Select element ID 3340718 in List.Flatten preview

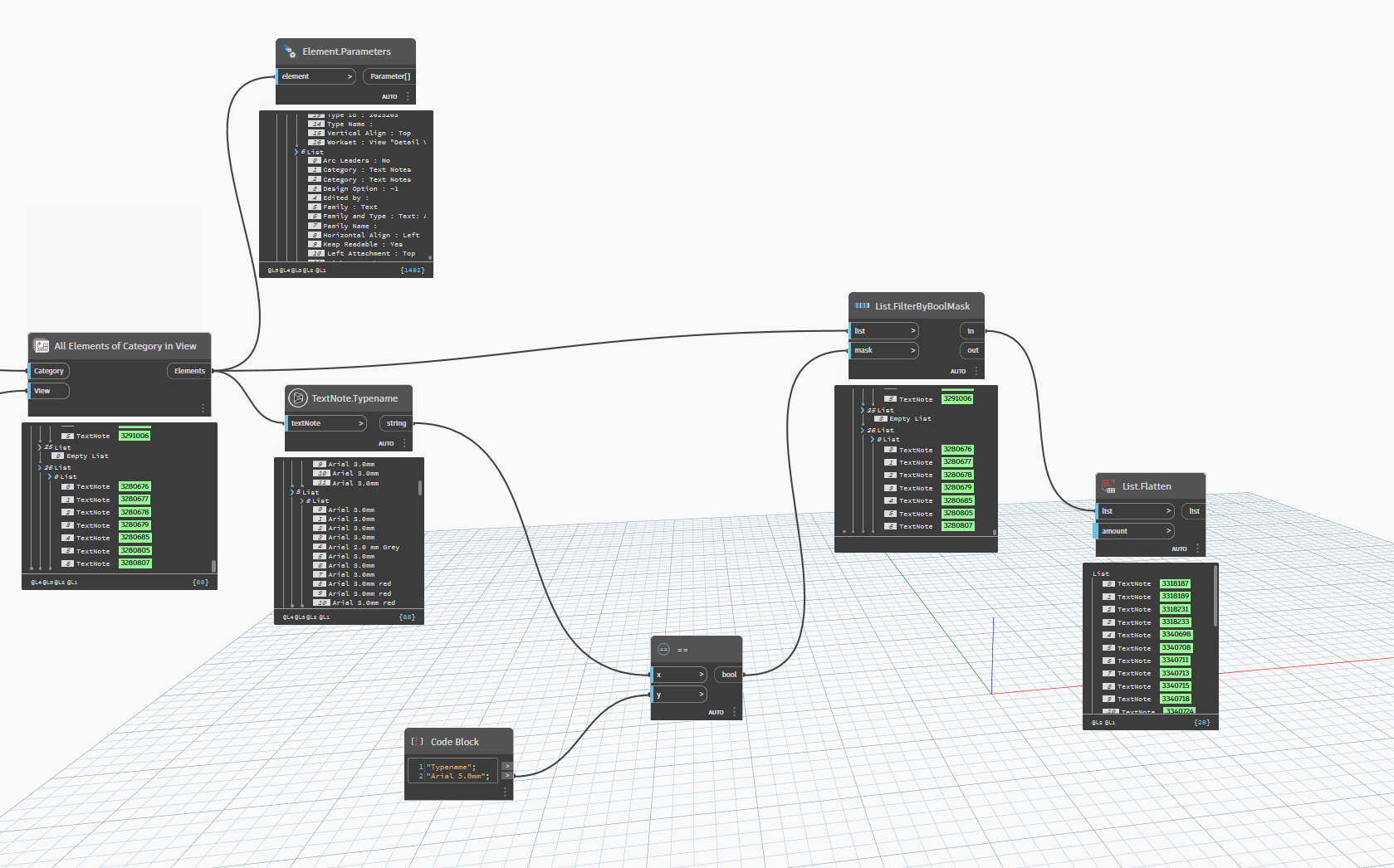pos(1176,699)
